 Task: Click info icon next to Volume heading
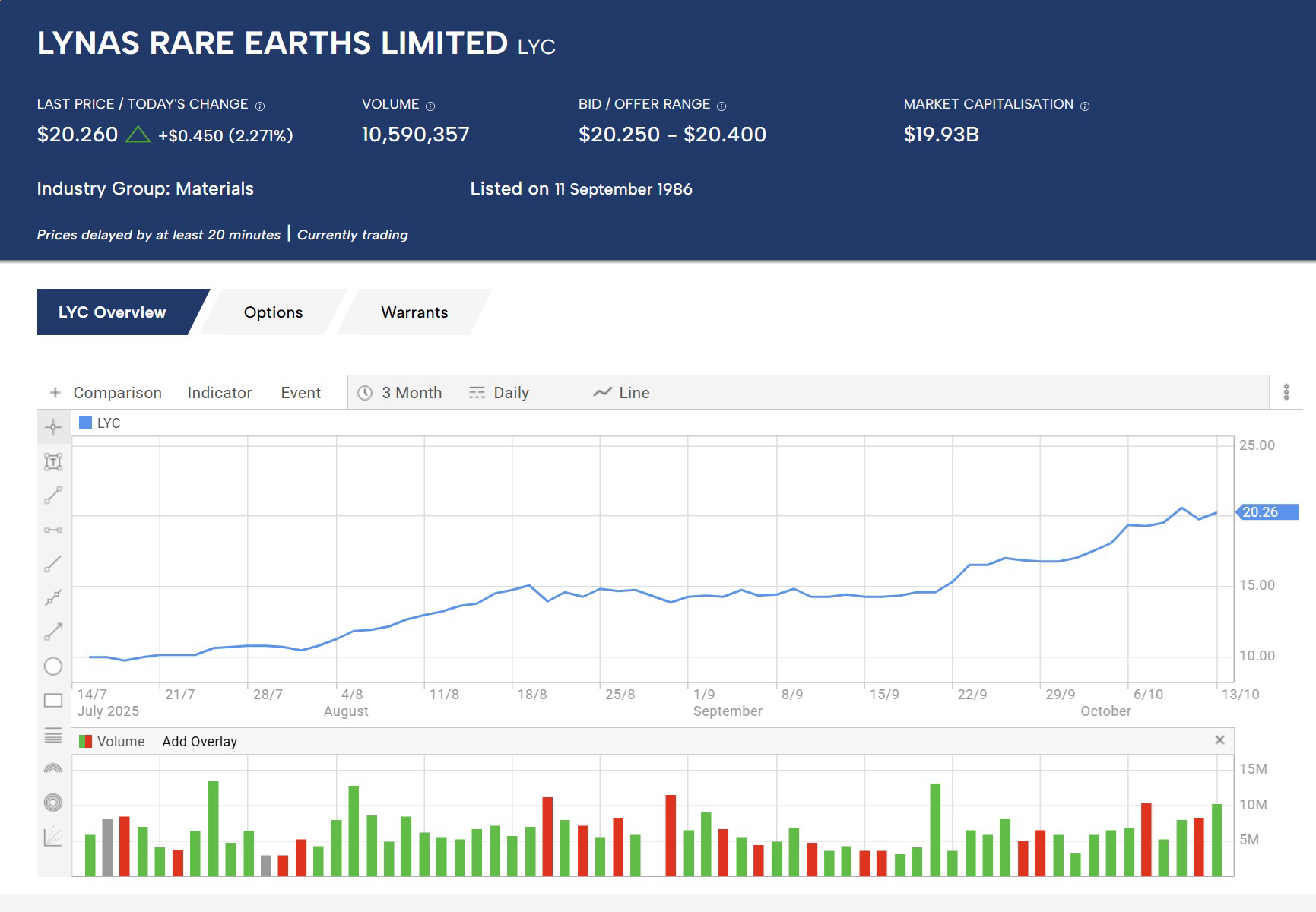click(x=430, y=106)
